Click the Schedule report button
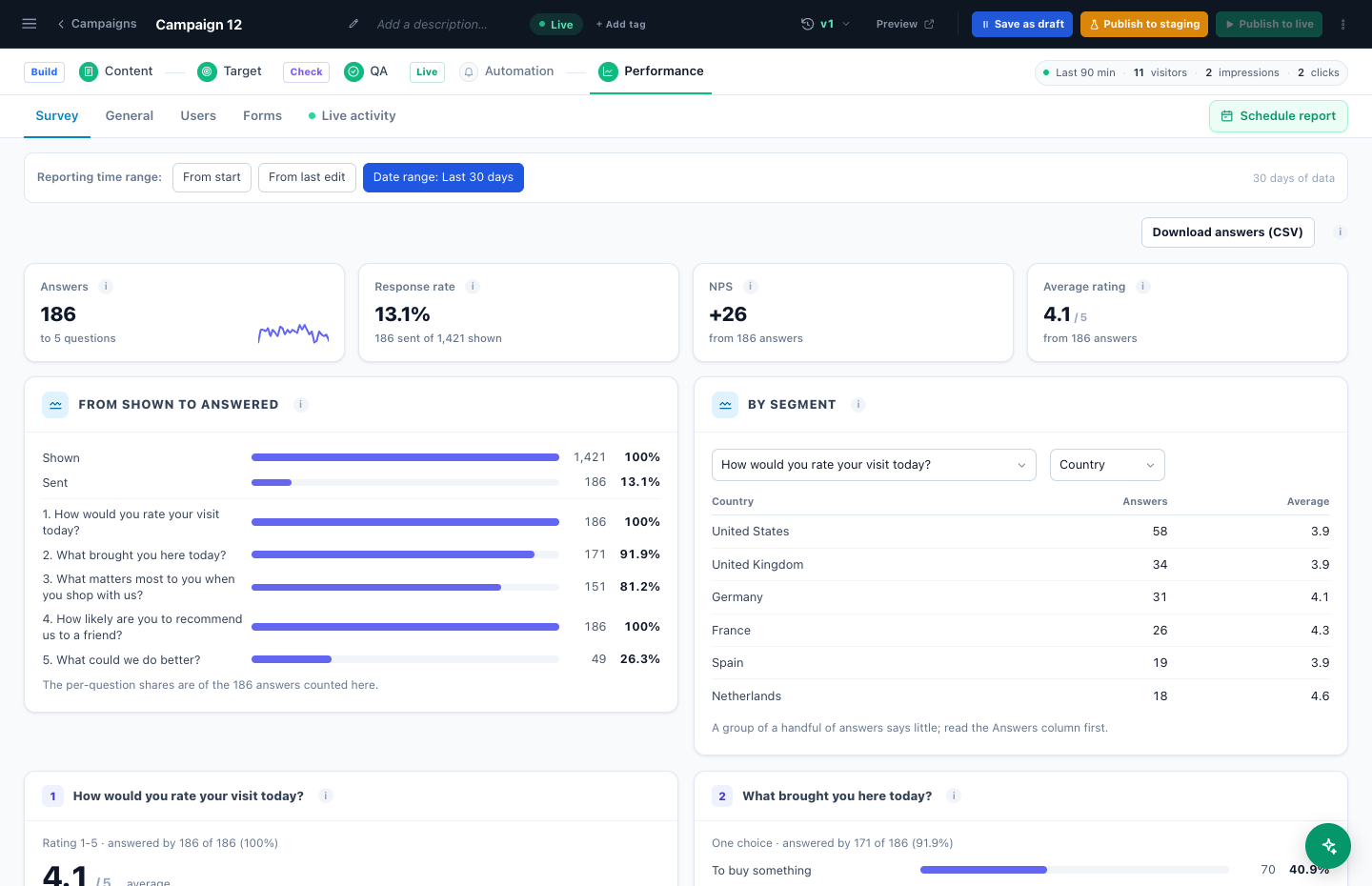This screenshot has width=1372, height=886. click(1278, 116)
